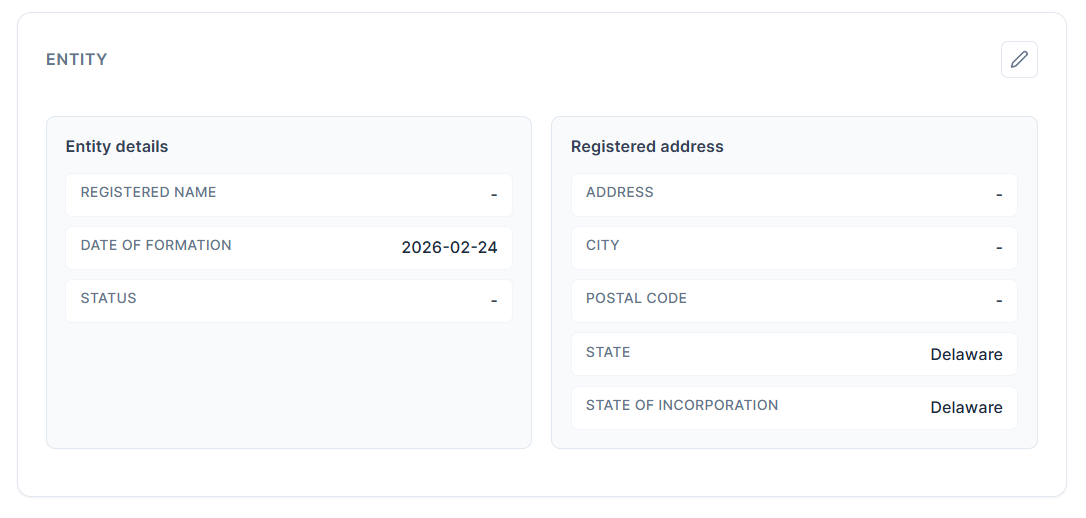The width and height of the screenshot is (1086, 518).
Task: Select the Registered address panel title
Action: coord(647,147)
